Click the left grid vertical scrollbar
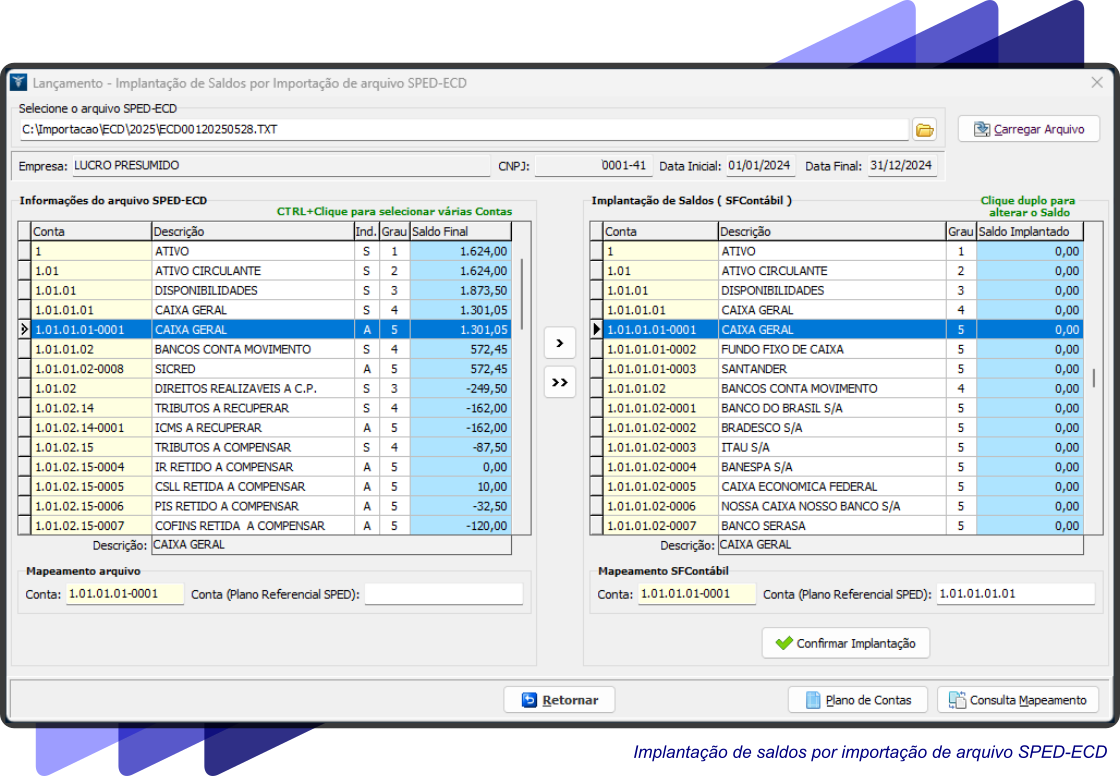 point(521,300)
